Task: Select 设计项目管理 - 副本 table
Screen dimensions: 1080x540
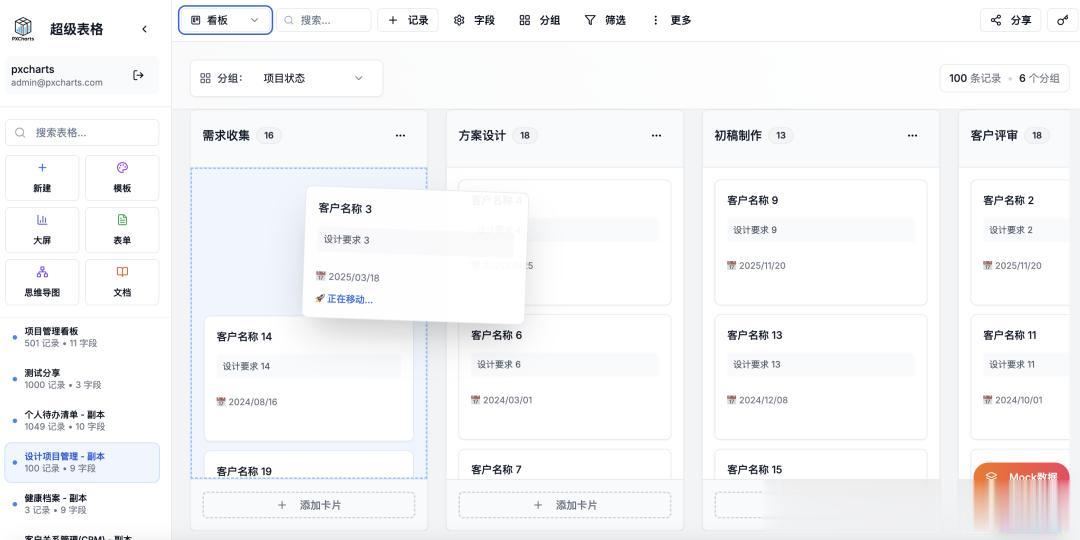Action: pos(82,462)
